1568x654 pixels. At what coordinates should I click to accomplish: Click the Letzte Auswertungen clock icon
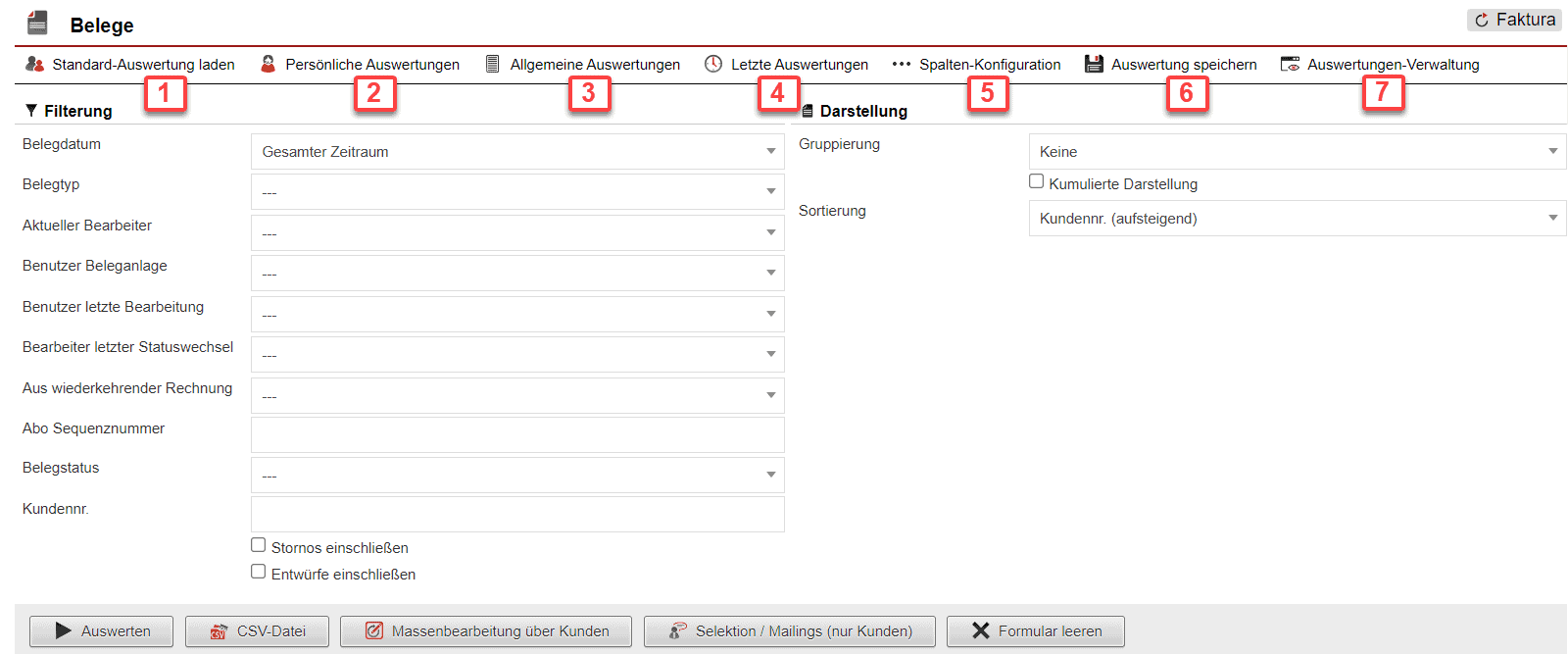713,64
